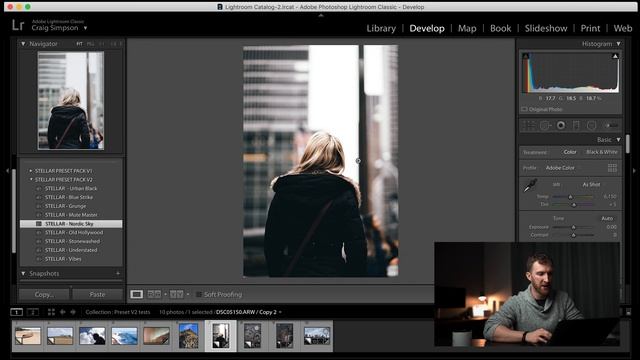Open the Profile Browser grid icon
Screen dimensions: 640x360
pyautogui.click(x=612, y=168)
